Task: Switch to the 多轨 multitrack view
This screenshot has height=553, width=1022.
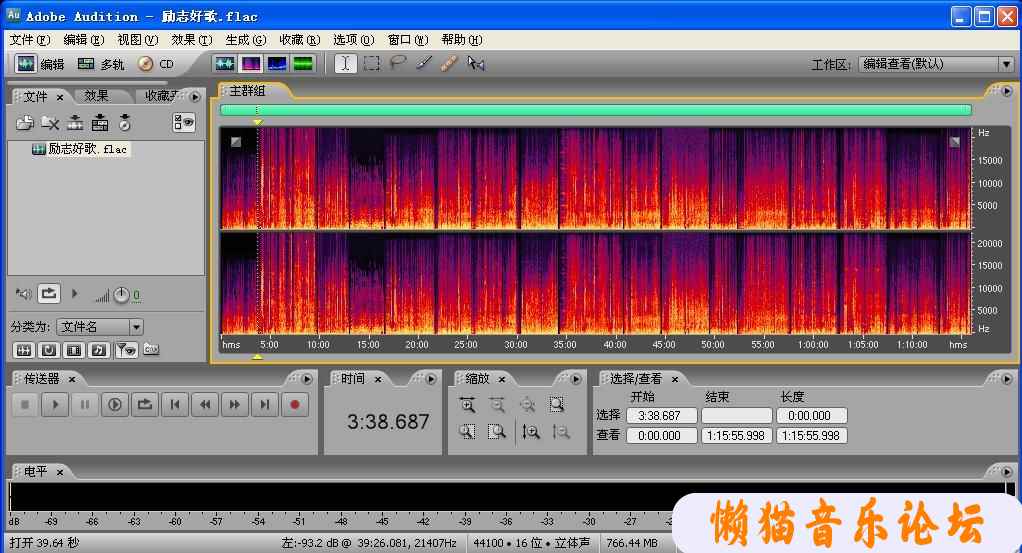Action: pyautogui.click(x=100, y=64)
